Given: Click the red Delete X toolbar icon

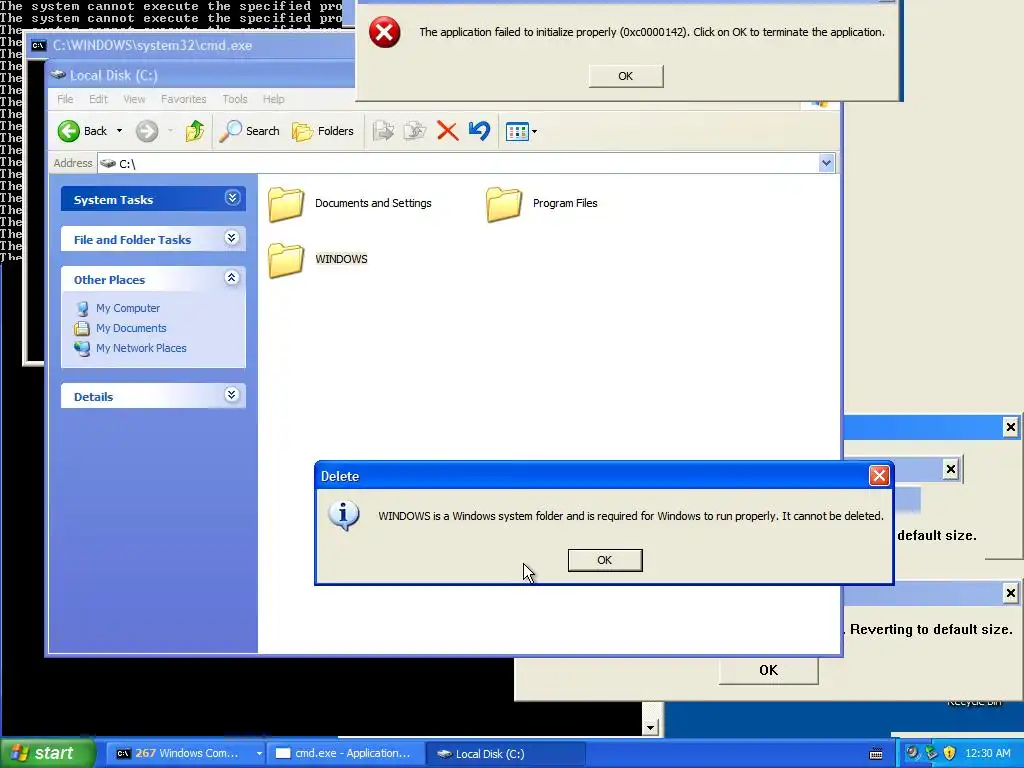Looking at the screenshot, I should pos(447,131).
